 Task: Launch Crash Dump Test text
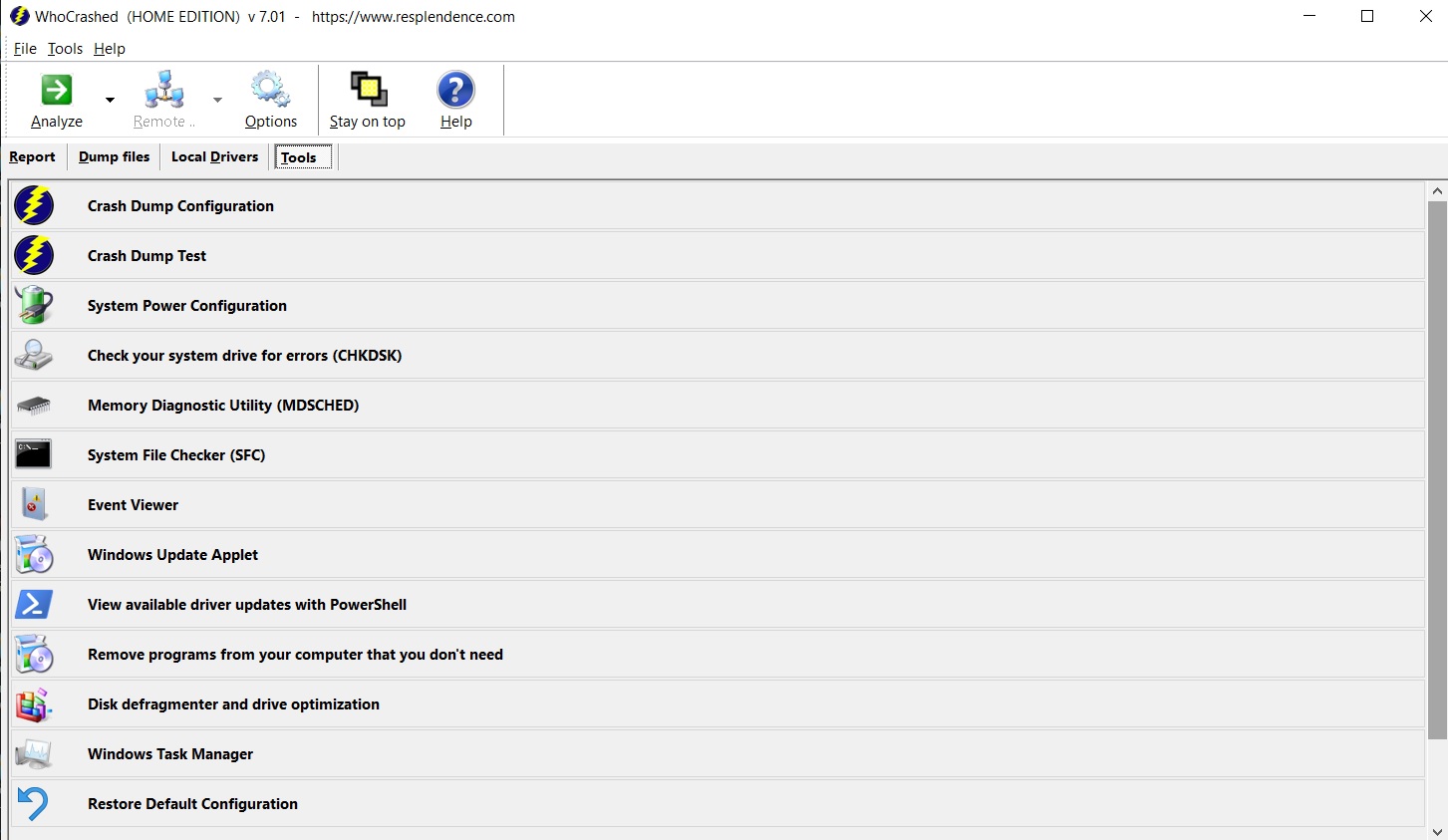pos(146,256)
